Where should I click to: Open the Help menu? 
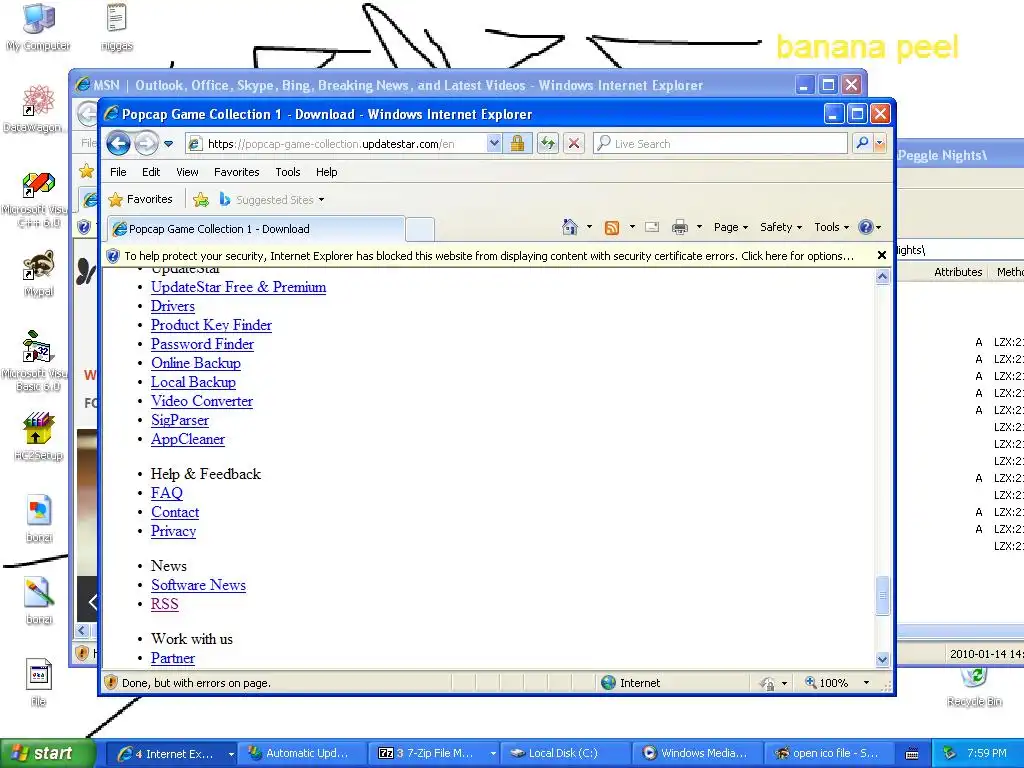tap(327, 172)
